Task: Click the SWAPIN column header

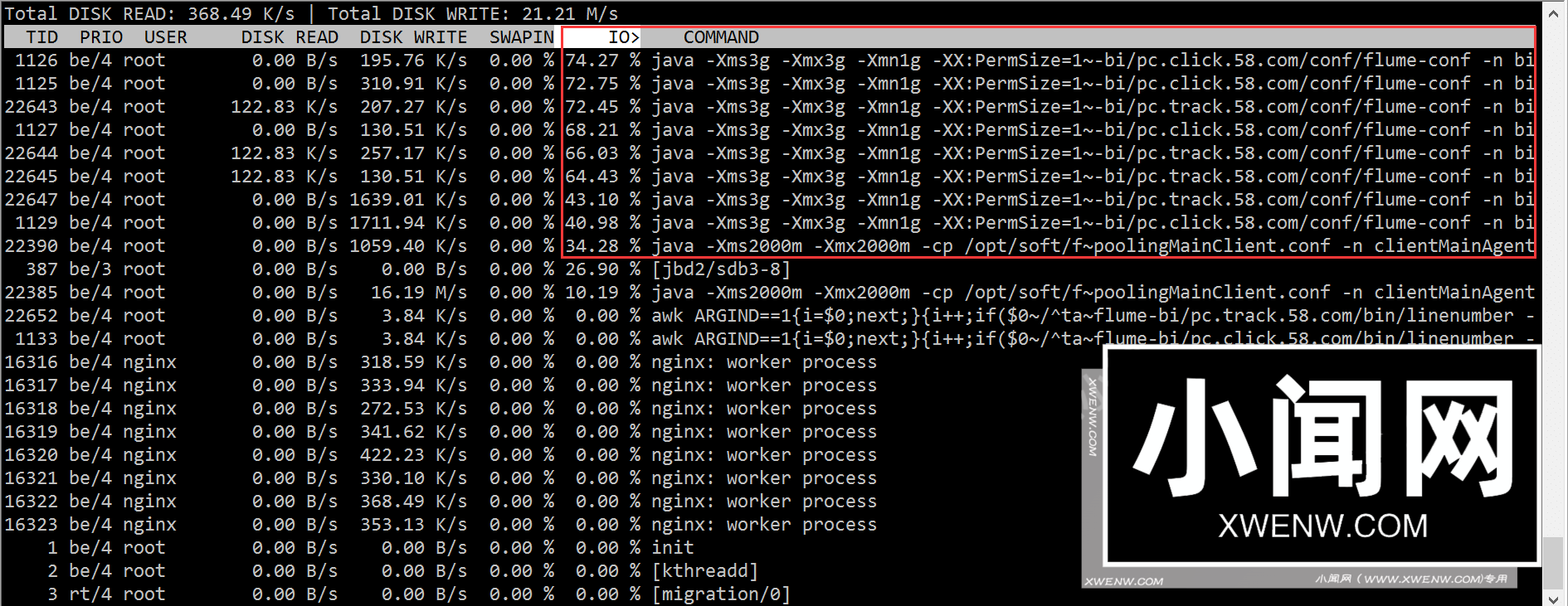Action: (x=522, y=37)
